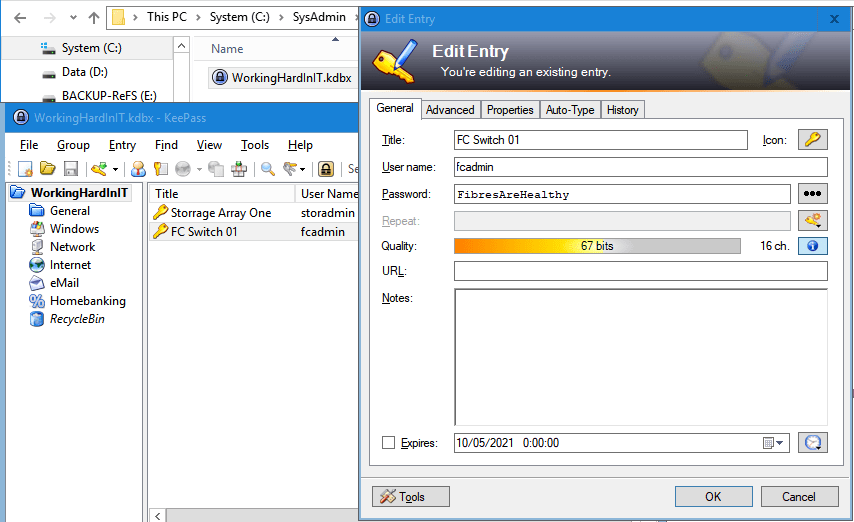This screenshot has height=522, width=854.
Task: Open the Open URL dropdown arrow
Action: point(199,169)
